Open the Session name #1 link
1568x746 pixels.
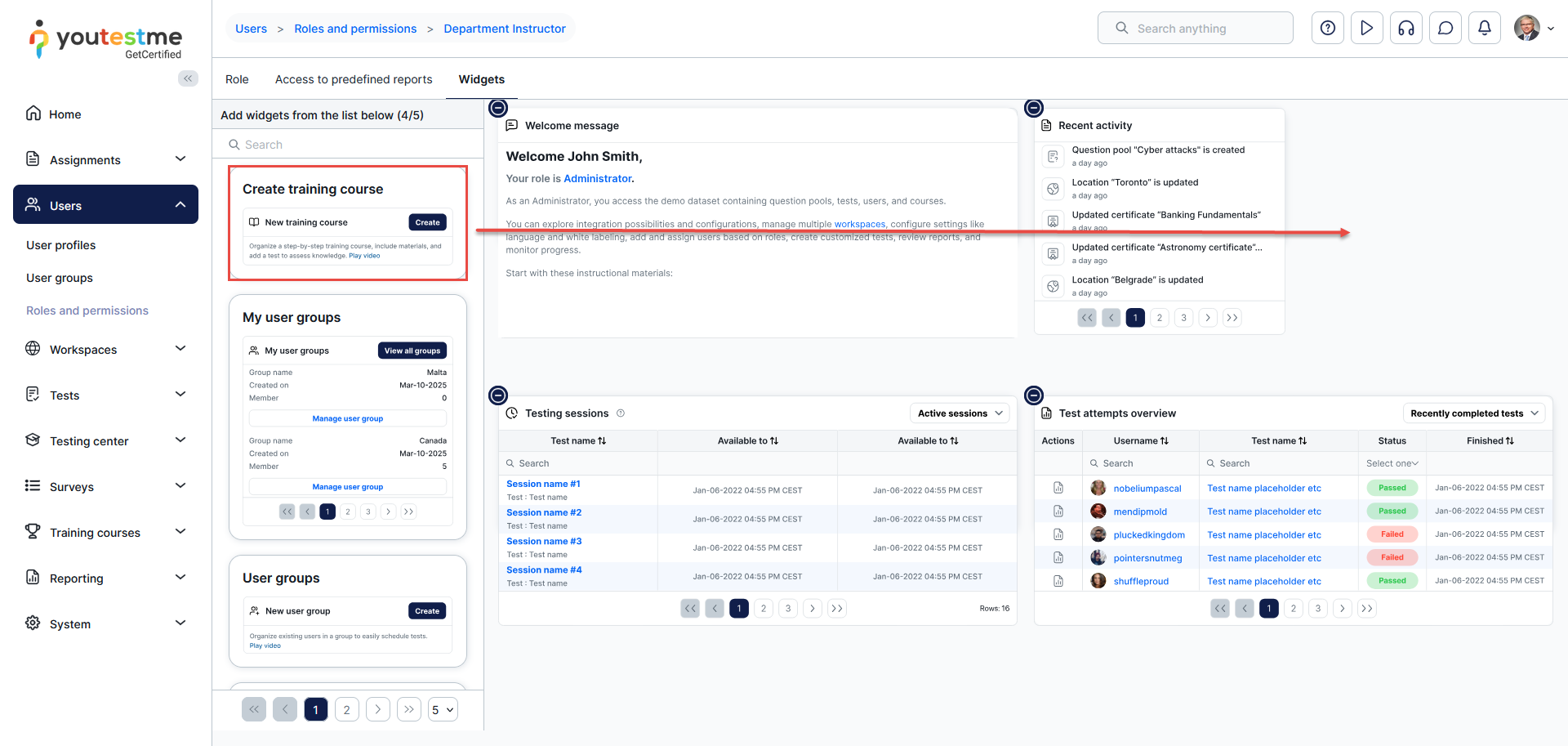coord(543,484)
